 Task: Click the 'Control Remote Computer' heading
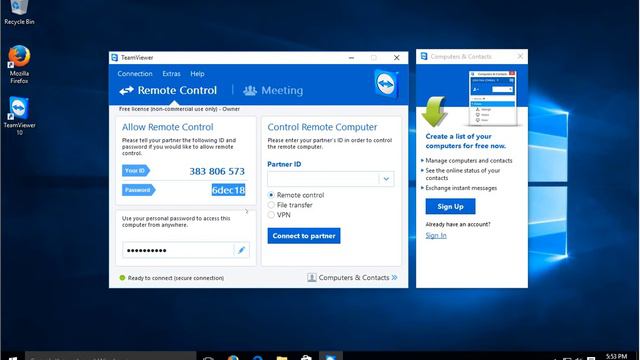322,127
